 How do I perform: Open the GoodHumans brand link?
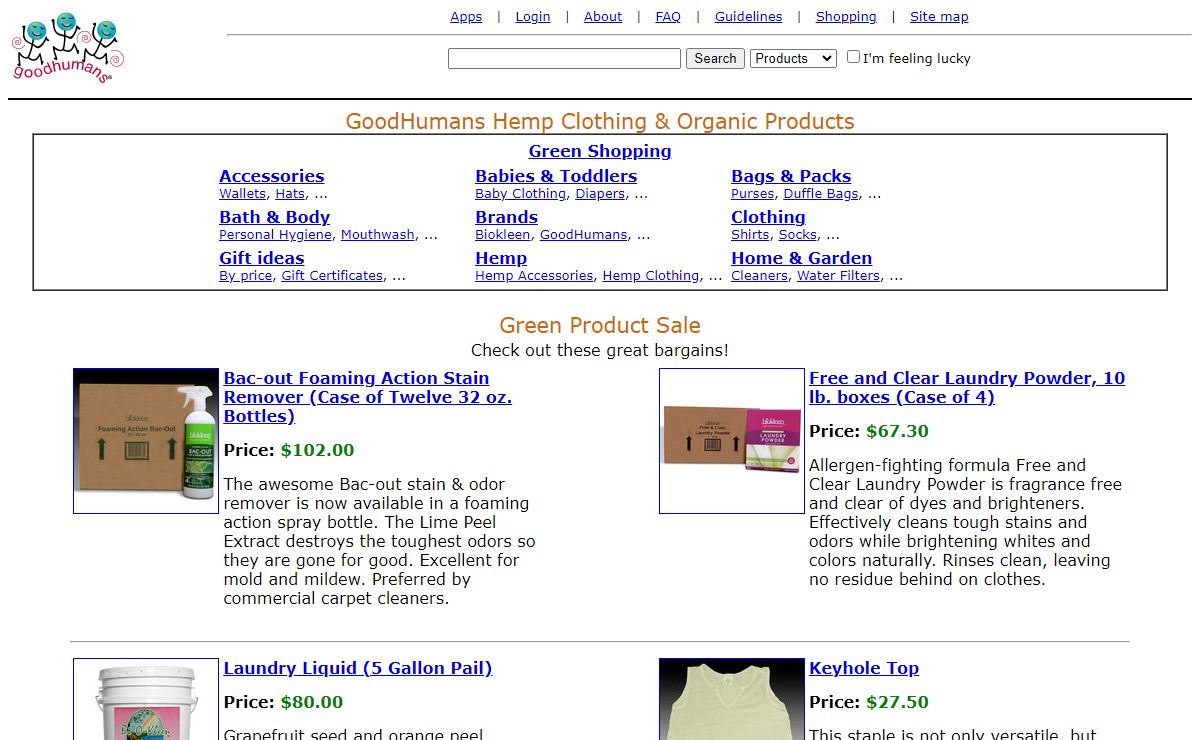click(584, 235)
